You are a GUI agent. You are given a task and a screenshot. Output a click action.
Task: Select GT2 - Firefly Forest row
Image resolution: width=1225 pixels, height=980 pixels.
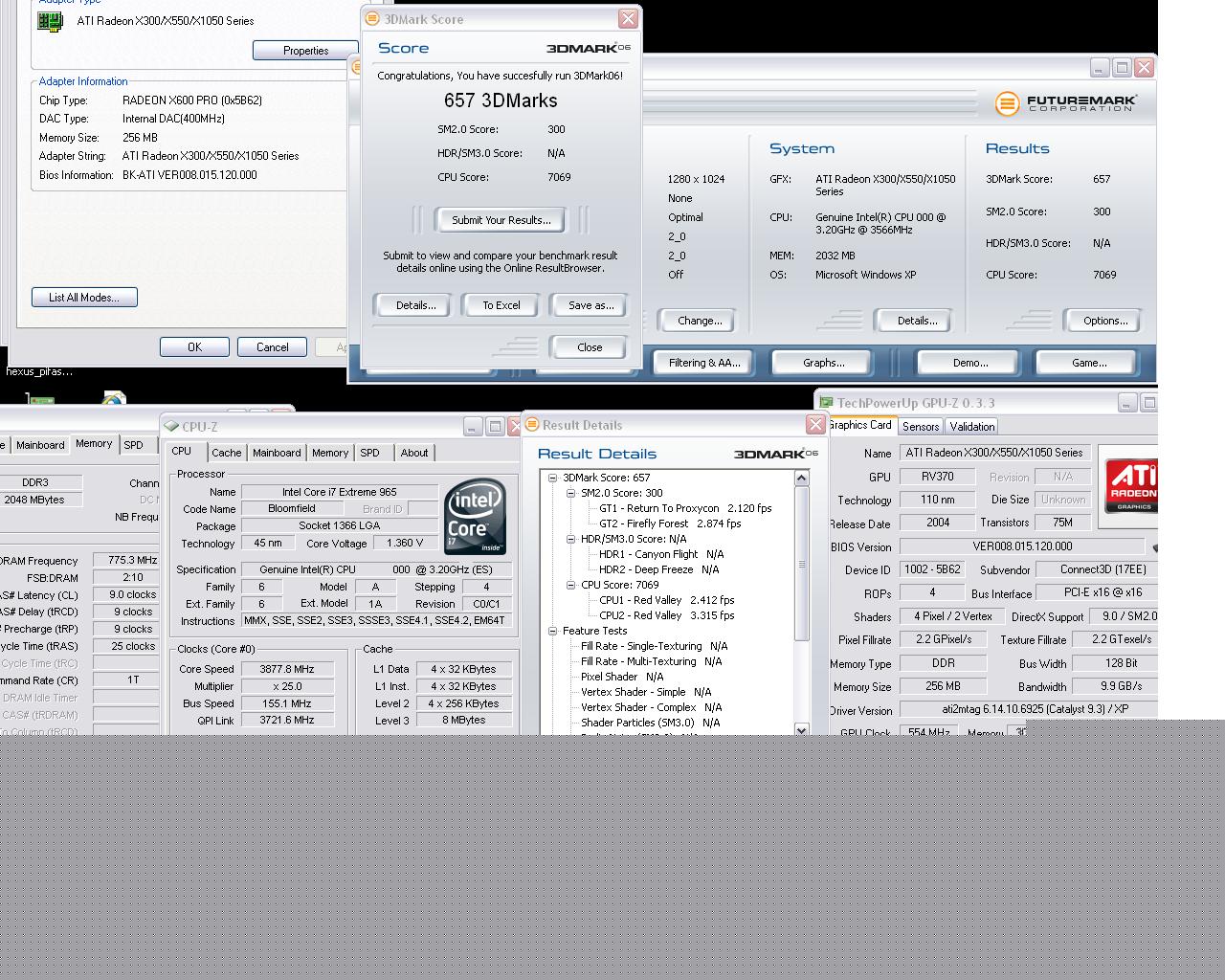point(670,523)
